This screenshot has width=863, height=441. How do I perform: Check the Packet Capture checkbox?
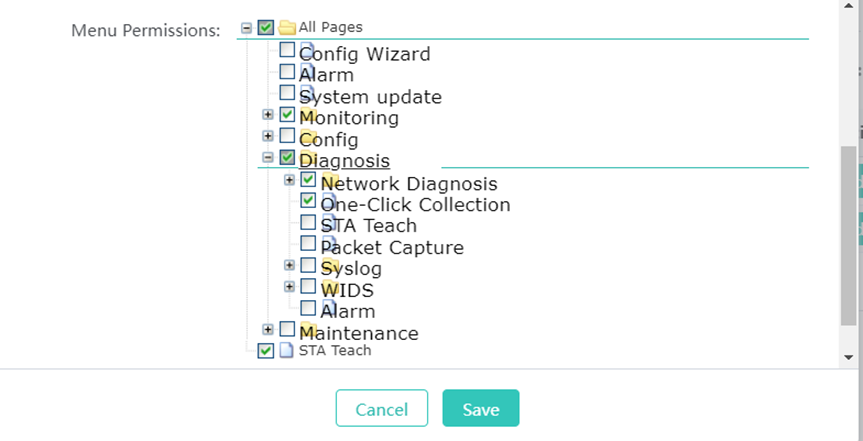pyautogui.click(x=308, y=243)
